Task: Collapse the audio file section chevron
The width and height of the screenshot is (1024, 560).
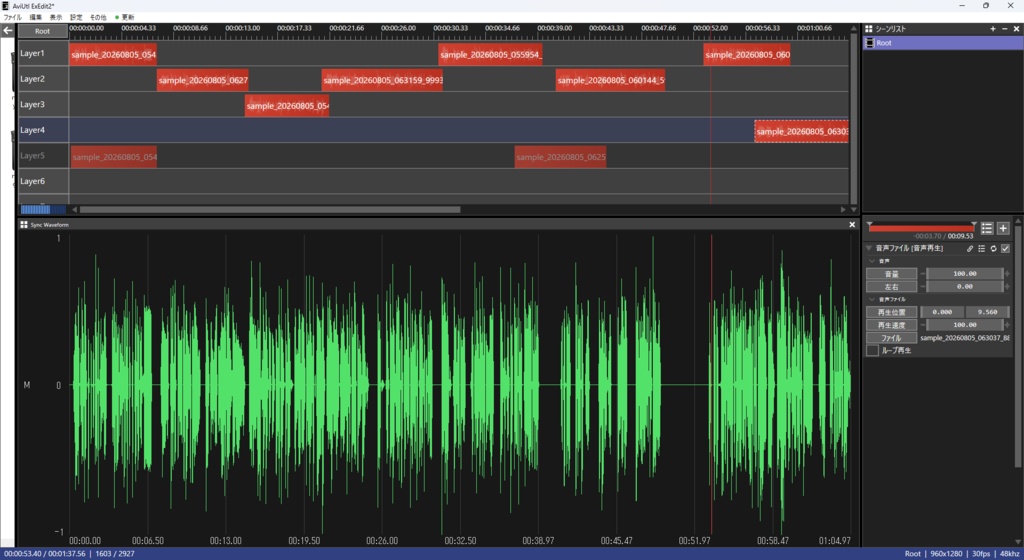Action: [x=872, y=299]
